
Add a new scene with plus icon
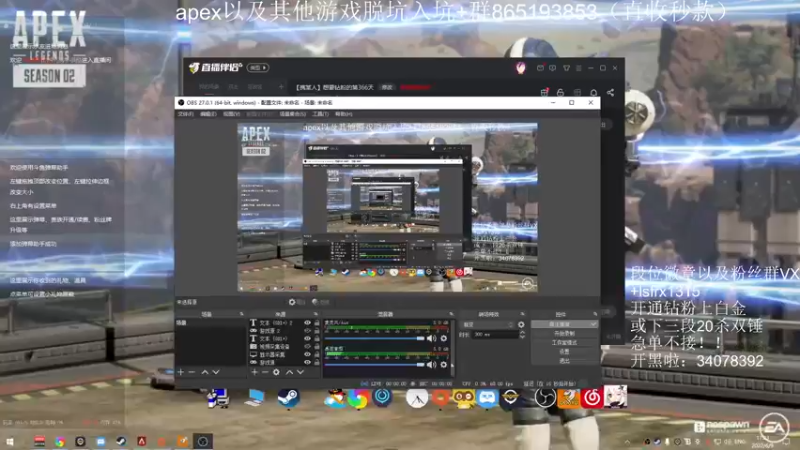tap(181, 372)
